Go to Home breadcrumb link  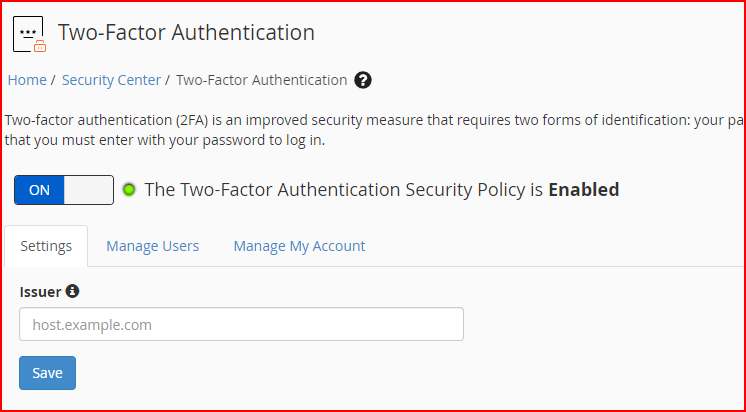point(27,80)
